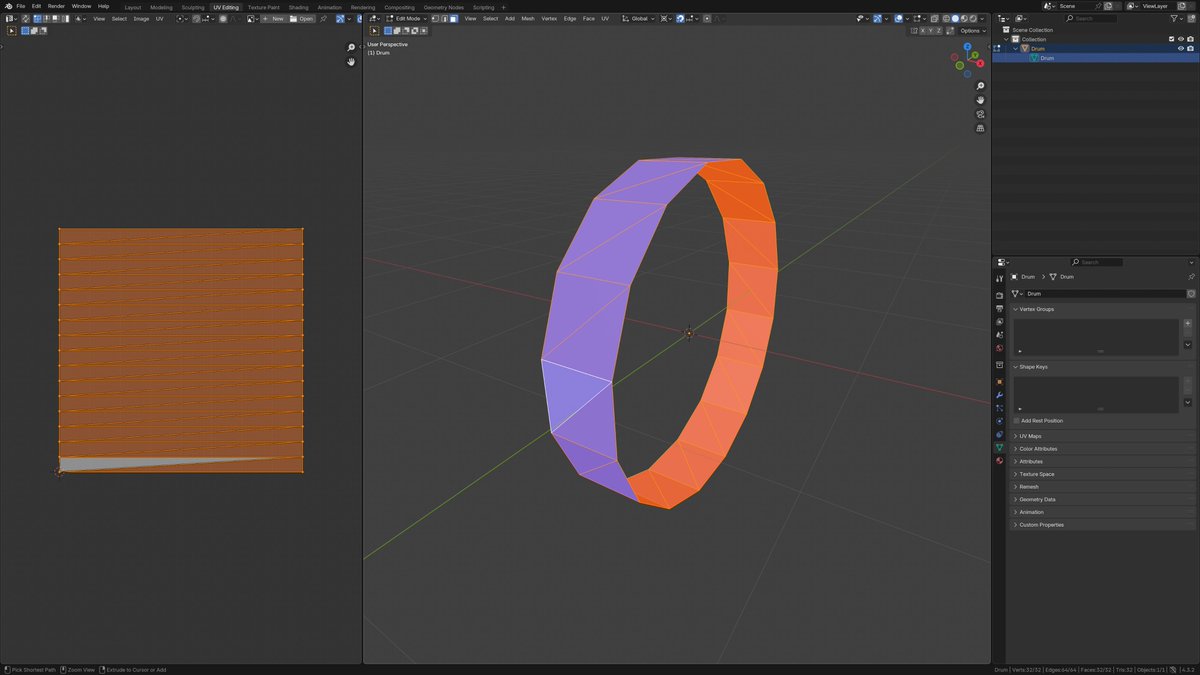This screenshot has height=675, width=1200.
Task: Open the green Object Data tab icon
Action: (x=999, y=448)
